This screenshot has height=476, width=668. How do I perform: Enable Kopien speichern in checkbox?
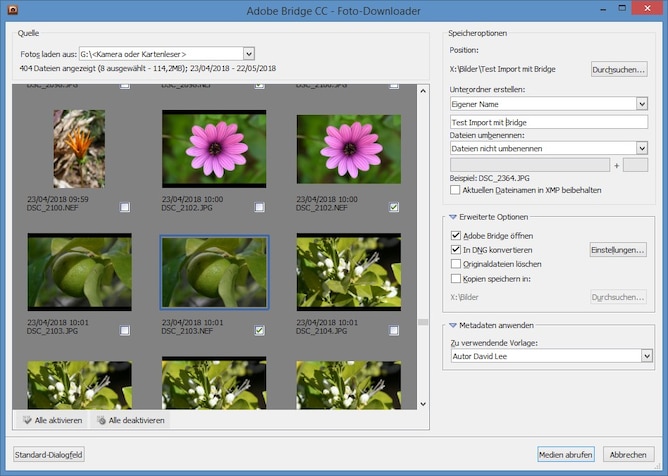point(456,278)
